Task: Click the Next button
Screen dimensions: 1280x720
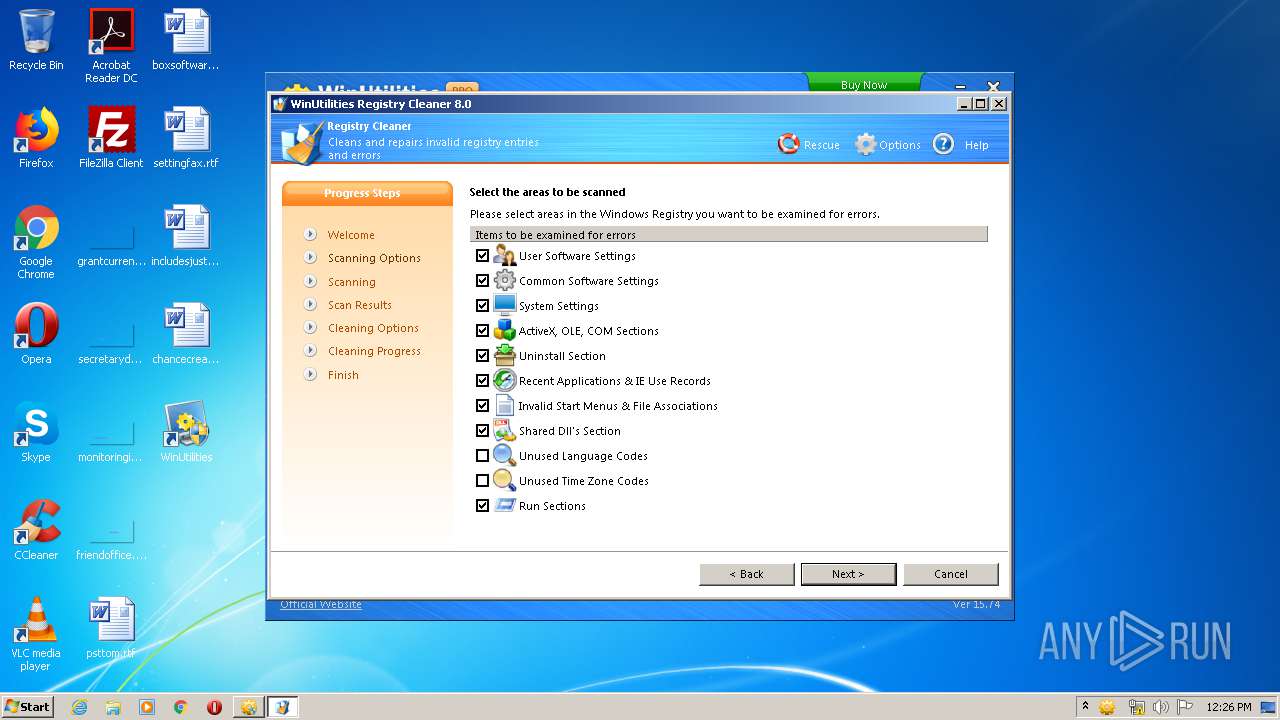Action: point(848,574)
